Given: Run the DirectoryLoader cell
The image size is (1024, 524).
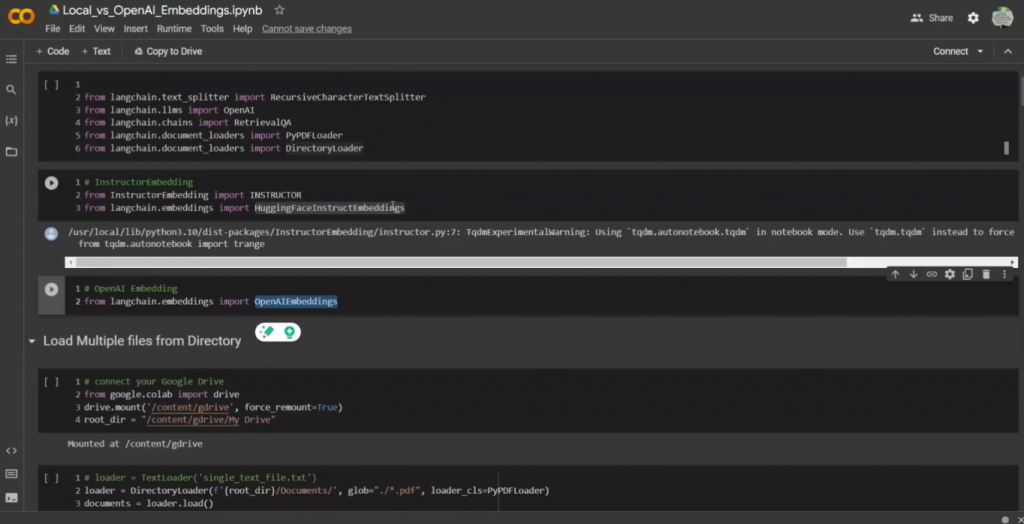Looking at the screenshot, I should point(51,478).
